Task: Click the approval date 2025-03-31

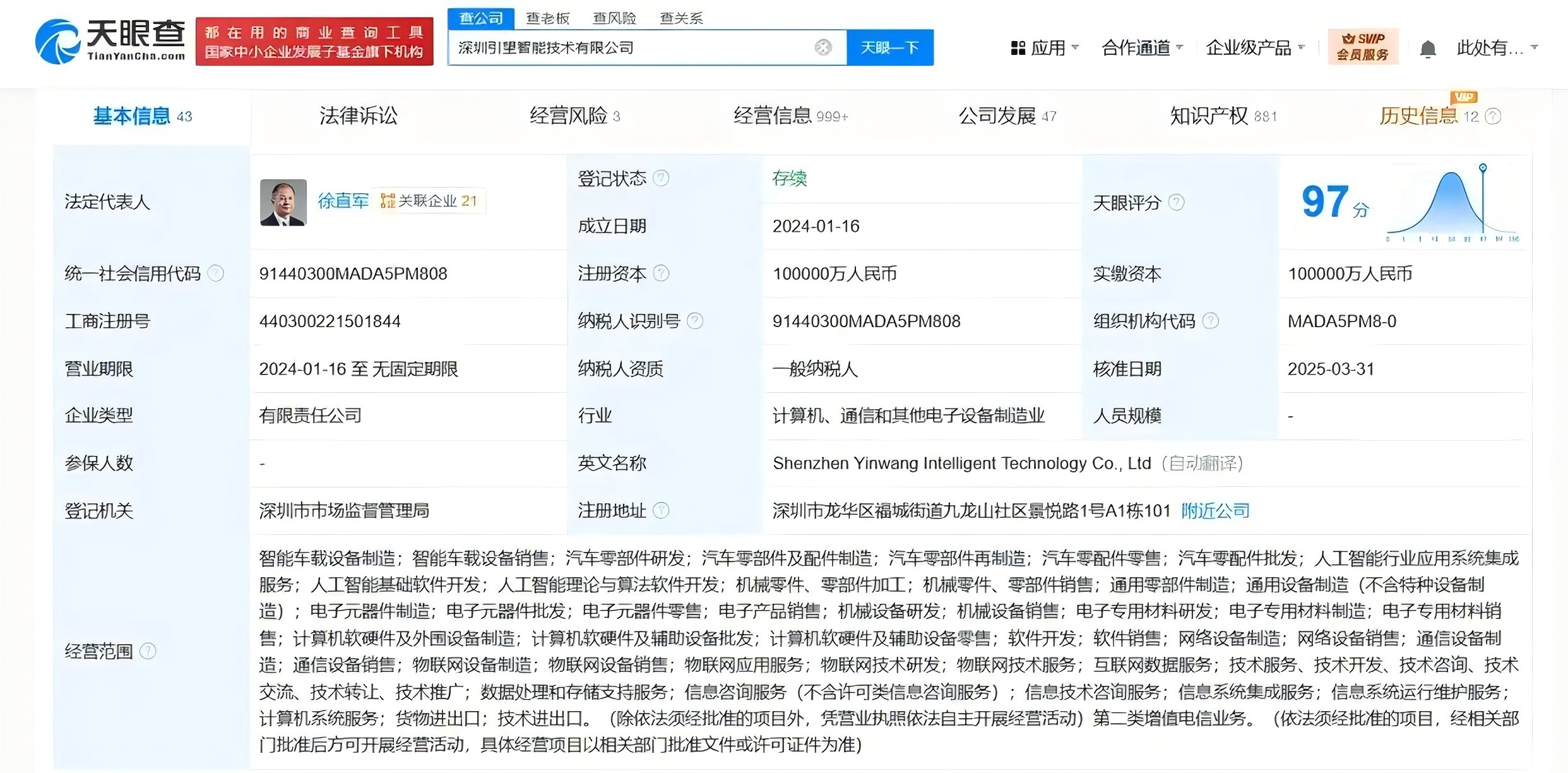Action: pyautogui.click(x=1331, y=369)
